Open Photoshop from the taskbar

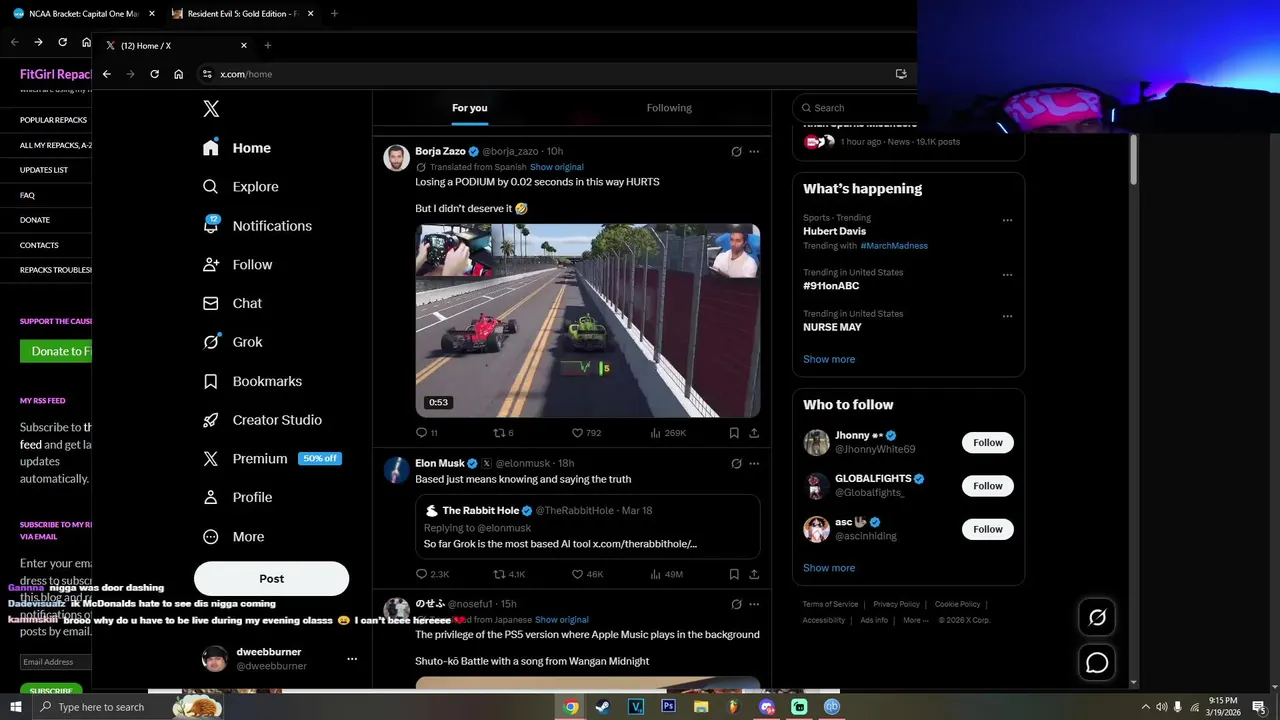(x=668, y=706)
